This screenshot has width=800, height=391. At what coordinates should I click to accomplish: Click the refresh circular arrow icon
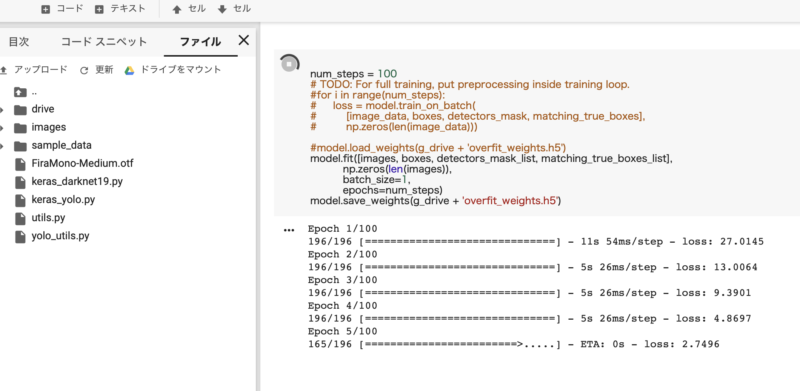(x=84, y=70)
